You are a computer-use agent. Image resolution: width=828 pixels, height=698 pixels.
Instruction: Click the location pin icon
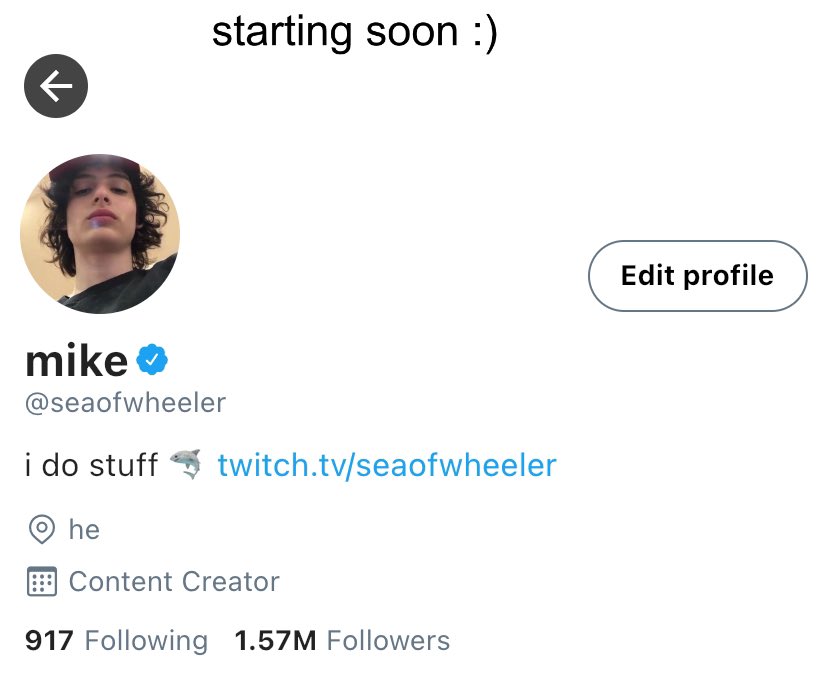pos(41,529)
